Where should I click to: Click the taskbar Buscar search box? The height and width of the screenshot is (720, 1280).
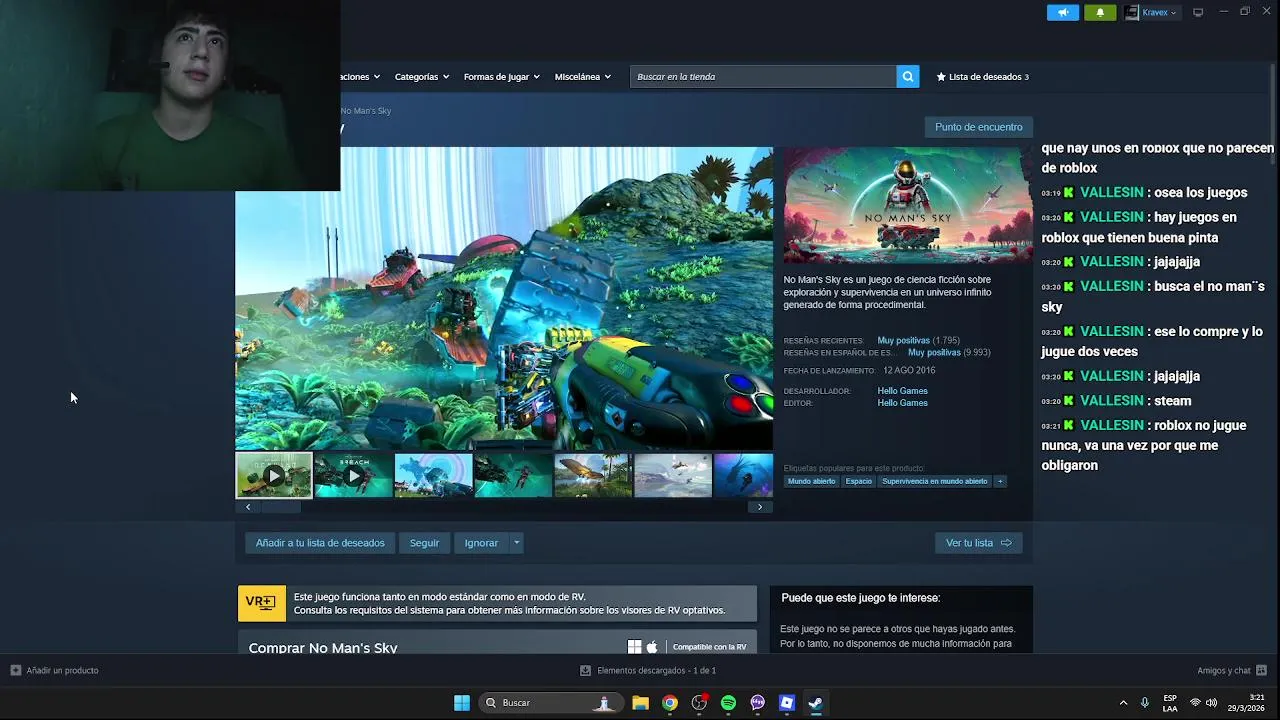click(x=550, y=703)
